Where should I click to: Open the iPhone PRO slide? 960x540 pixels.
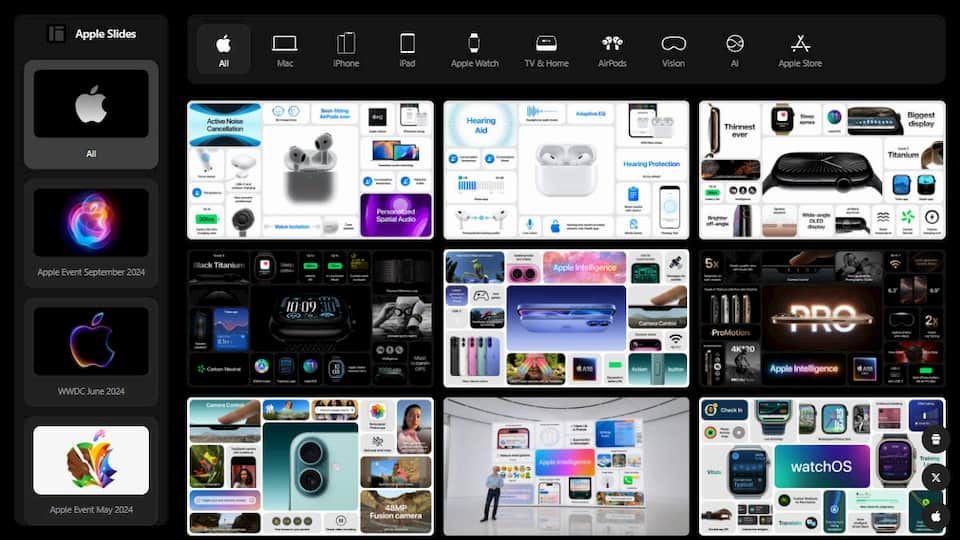(x=822, y=318)
